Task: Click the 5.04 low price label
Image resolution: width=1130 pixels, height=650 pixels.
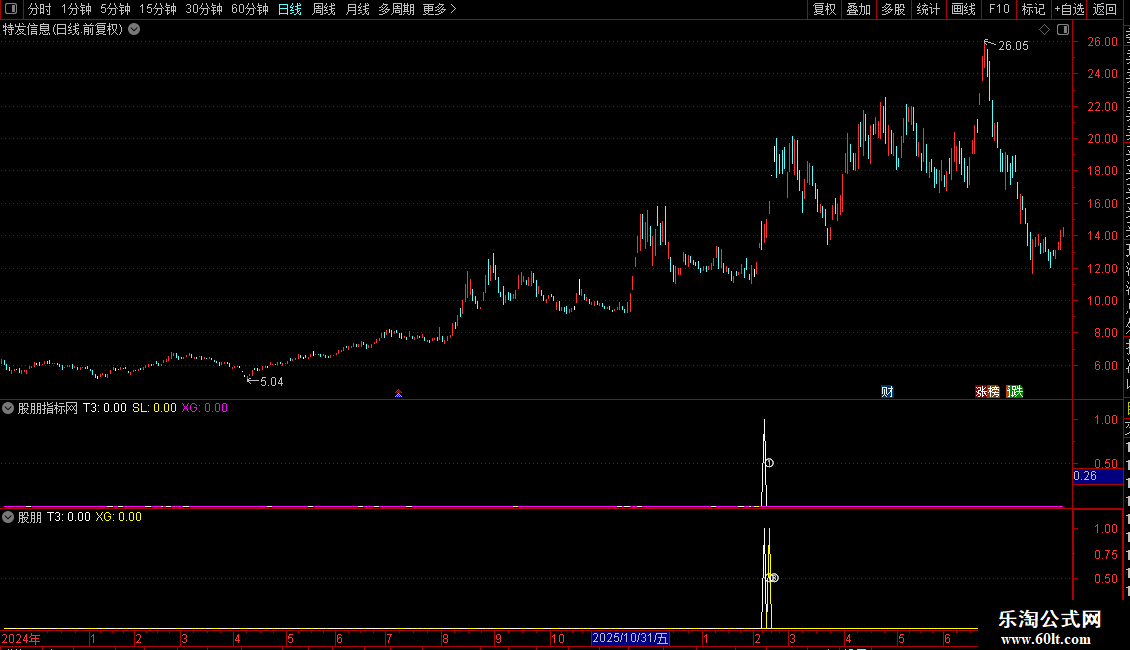Action: pos(272,382)
